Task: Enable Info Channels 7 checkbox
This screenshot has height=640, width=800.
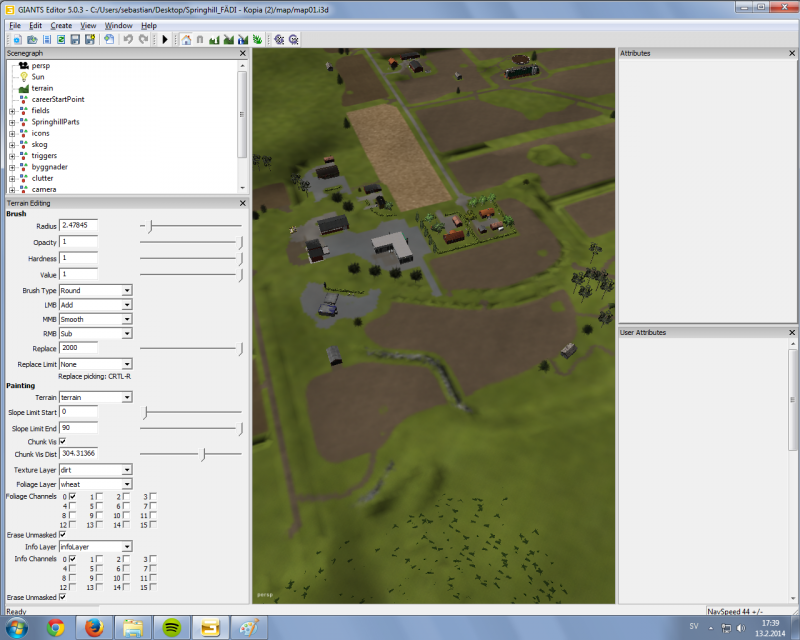Action: pyautogui.click(x=153, y=568)
